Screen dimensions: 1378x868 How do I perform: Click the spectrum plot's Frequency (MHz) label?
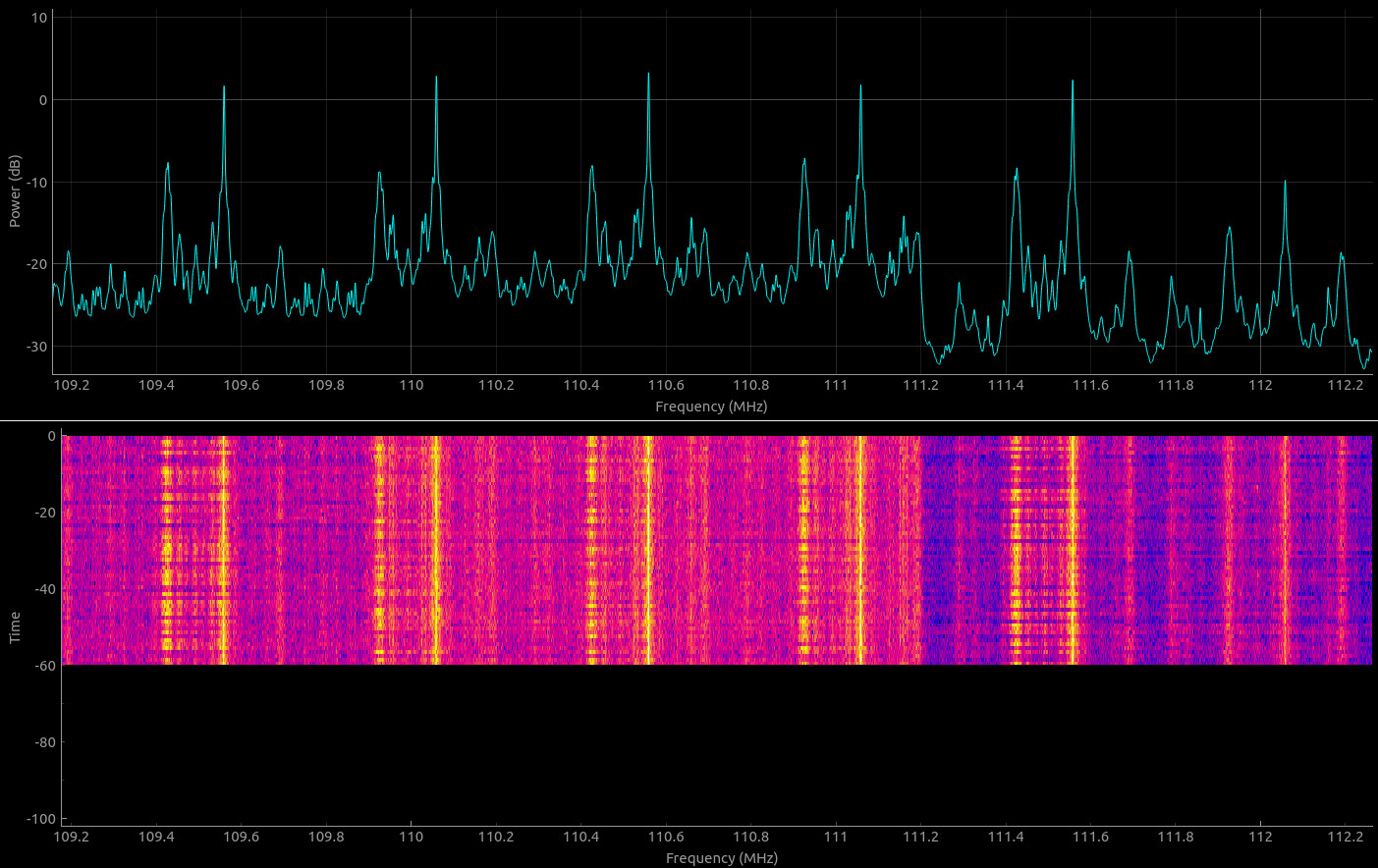(711, 407)
